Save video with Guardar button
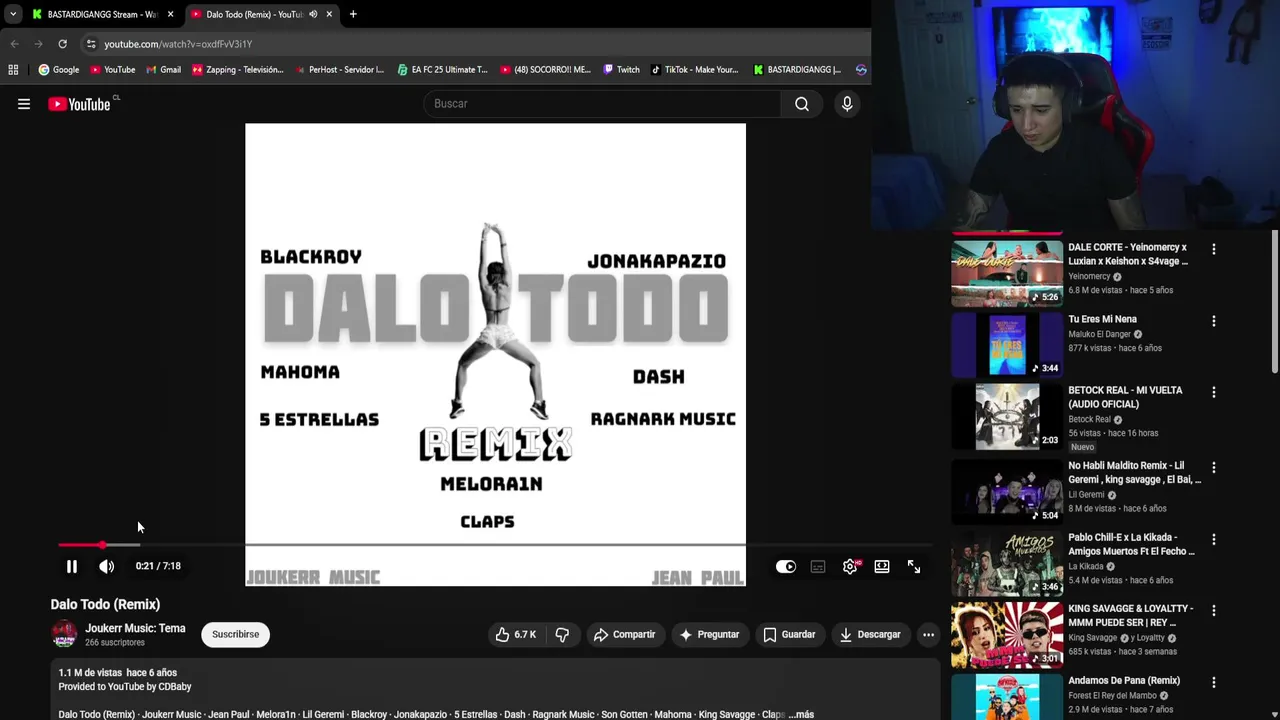 tap(789, 635)
